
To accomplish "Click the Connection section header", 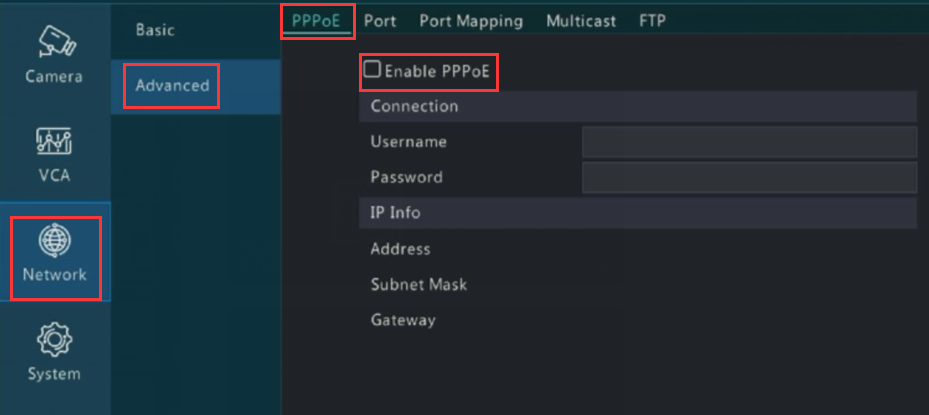I will pyautogui.click(x=414, y=106).
